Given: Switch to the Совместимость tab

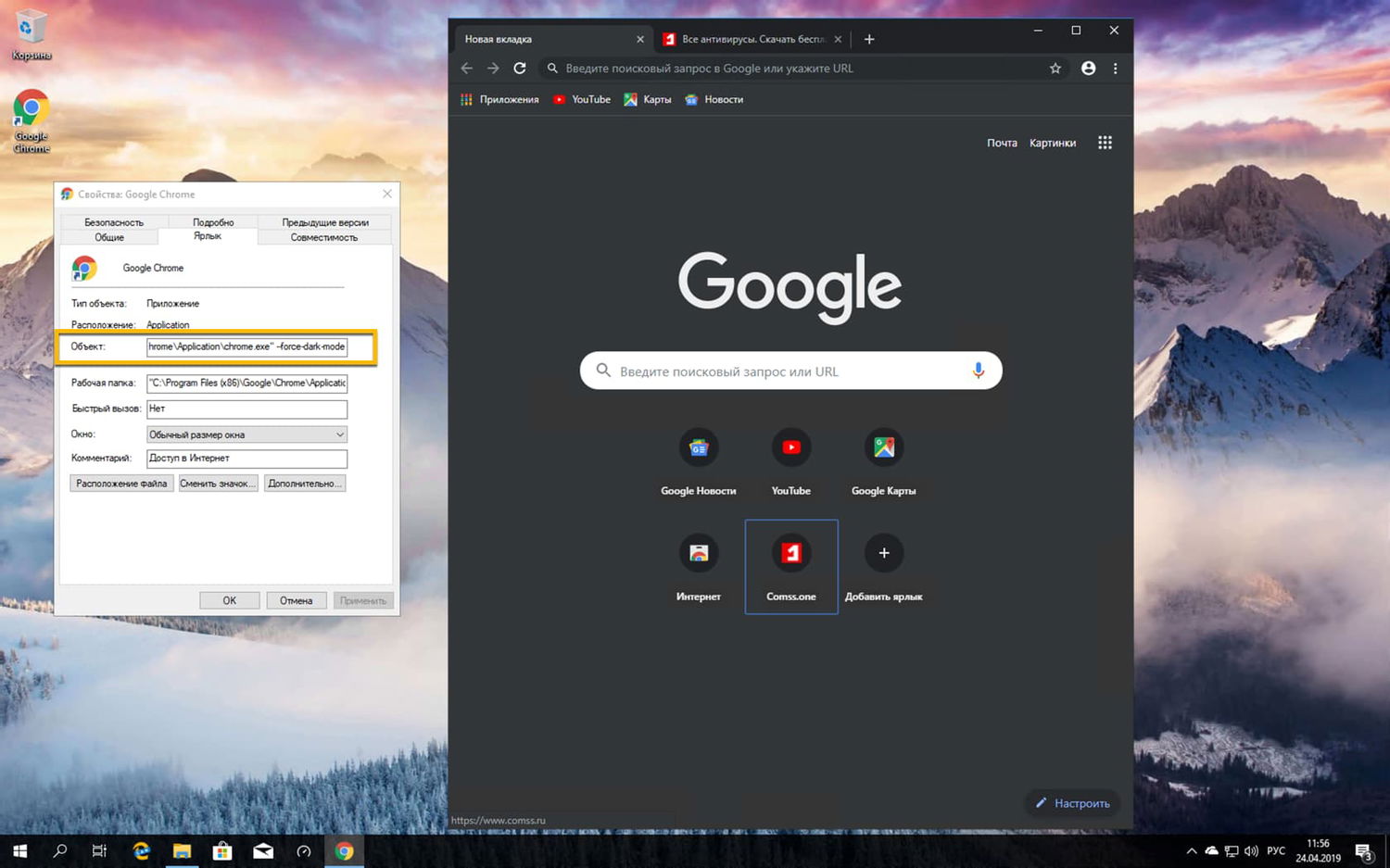Looking at the screenshot, I should click(x=324, y=237).
